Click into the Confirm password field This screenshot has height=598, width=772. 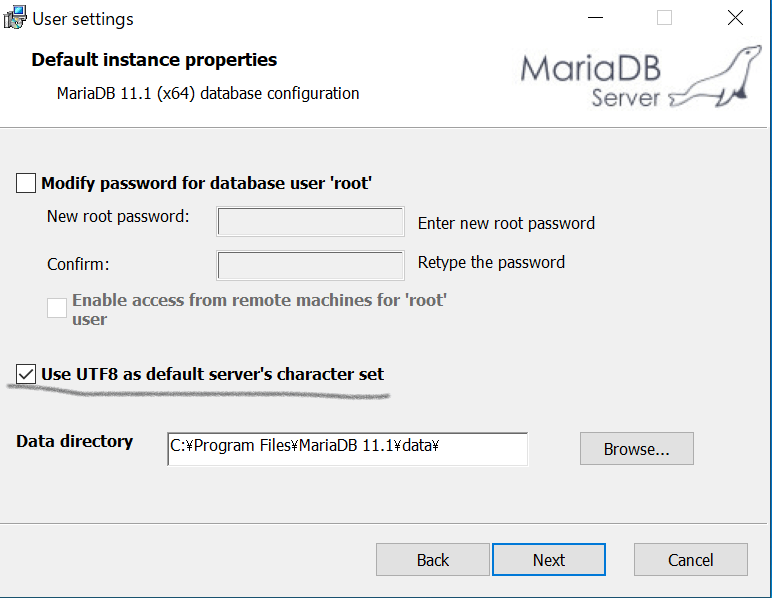(x=310, y=265)
